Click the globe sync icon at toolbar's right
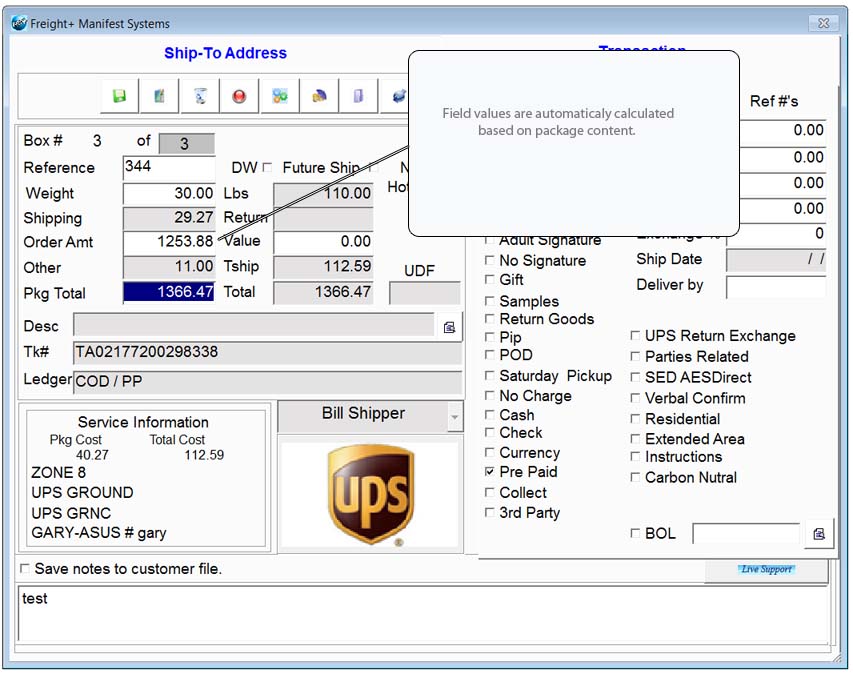The width and height of the screenshot is (853, 674). click(x=399, y=97)
